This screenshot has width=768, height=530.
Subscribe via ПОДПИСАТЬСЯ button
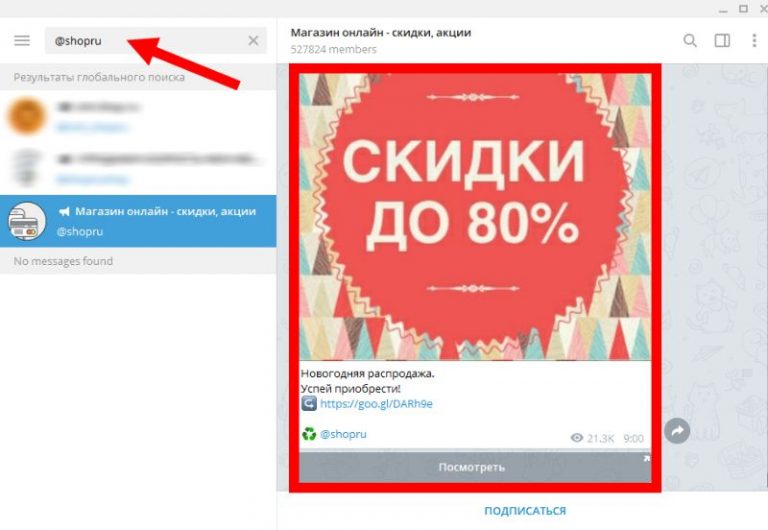point(525,511)
